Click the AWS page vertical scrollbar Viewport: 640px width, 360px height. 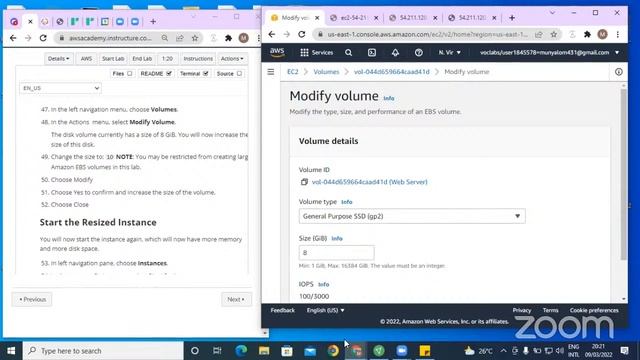pos(623,174)
